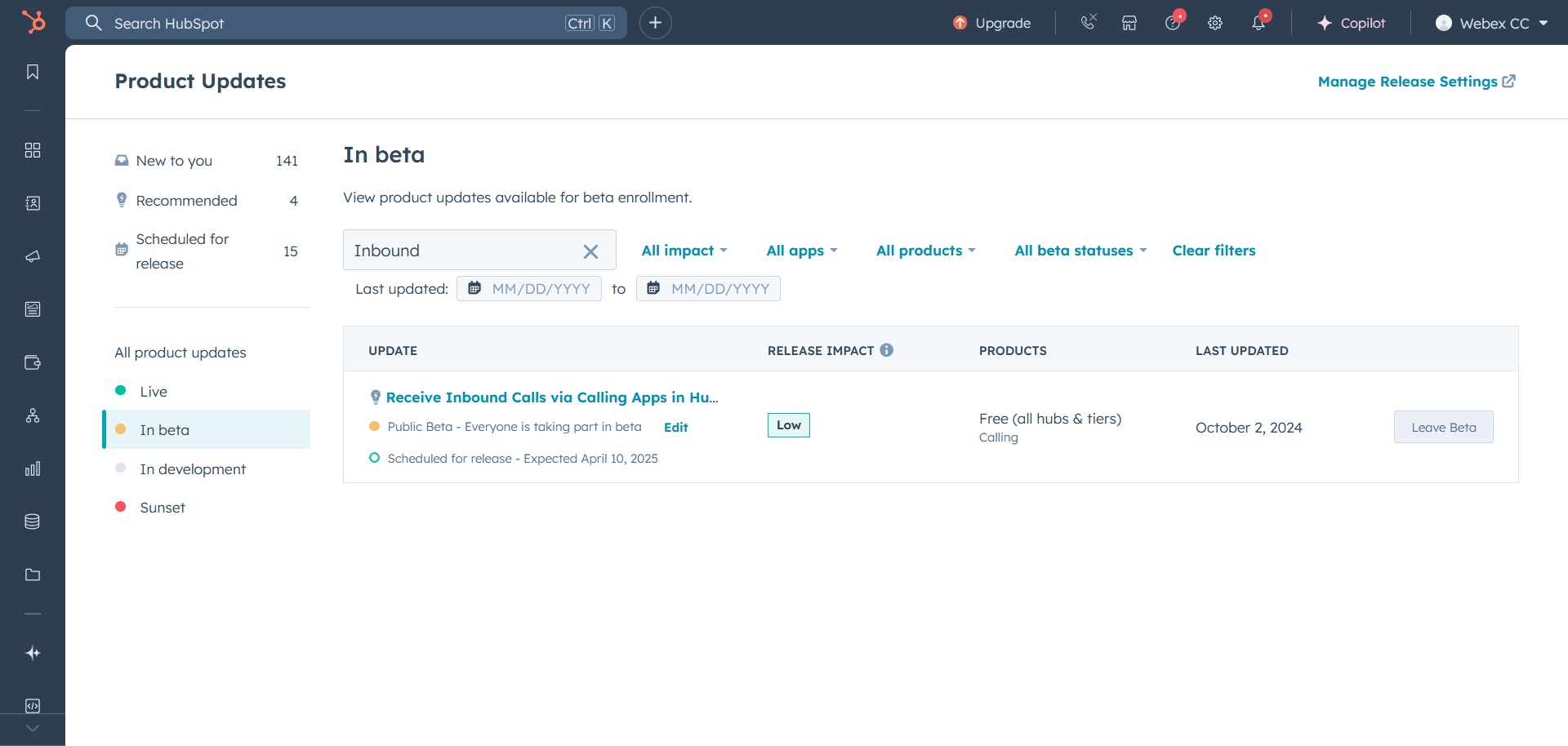Open the All beta statuses dropdown
This screenshot has height=746, width=1568.
point(1080,251)
